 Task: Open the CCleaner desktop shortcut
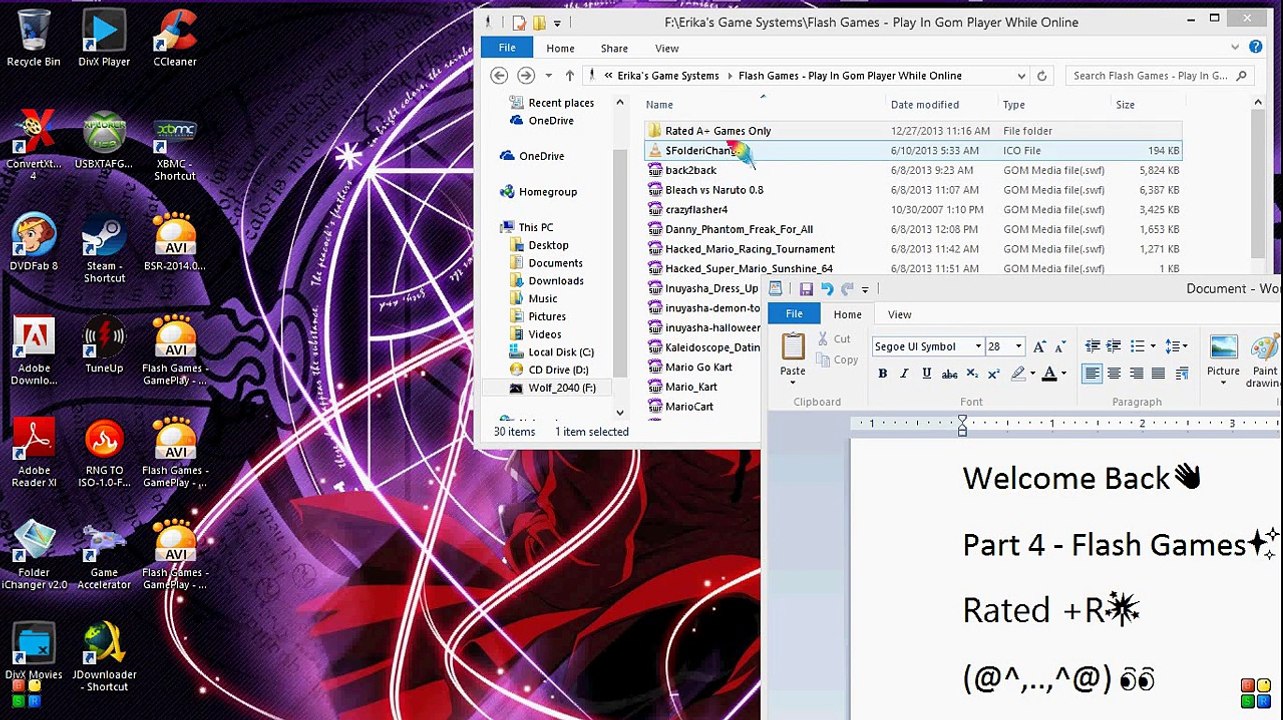(175, 37)
